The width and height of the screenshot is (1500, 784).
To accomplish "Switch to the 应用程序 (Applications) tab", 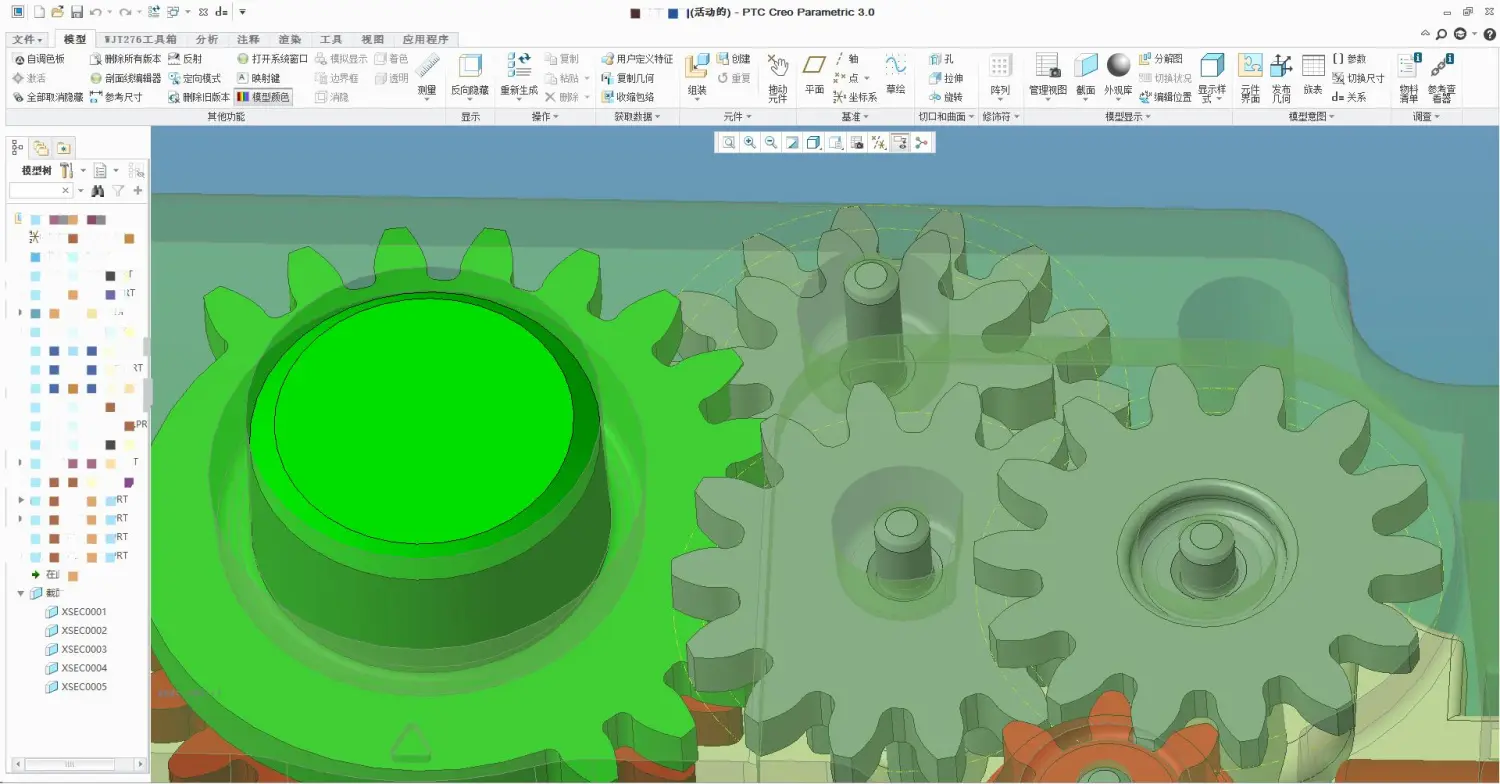I will [x=426, y=40].
